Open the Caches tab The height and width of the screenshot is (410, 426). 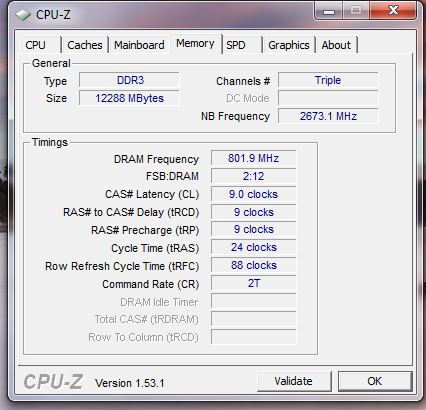(85, 45)
